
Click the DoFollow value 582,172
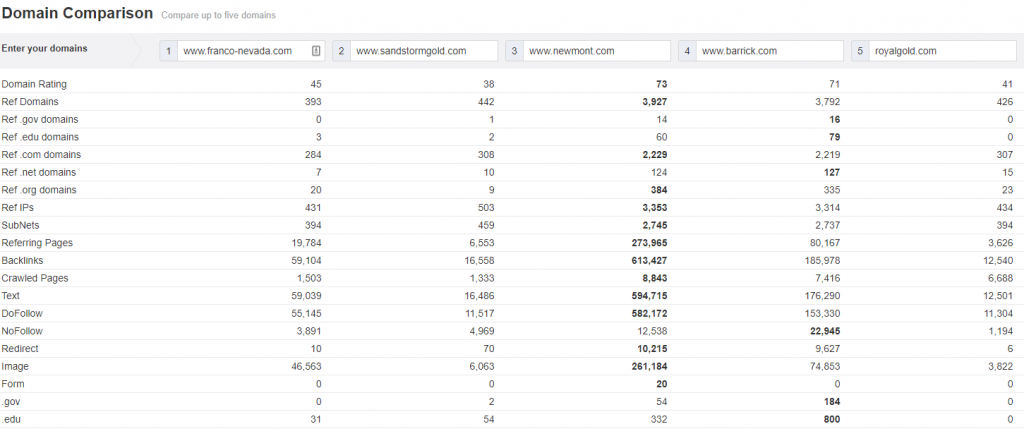pos(650,313)
